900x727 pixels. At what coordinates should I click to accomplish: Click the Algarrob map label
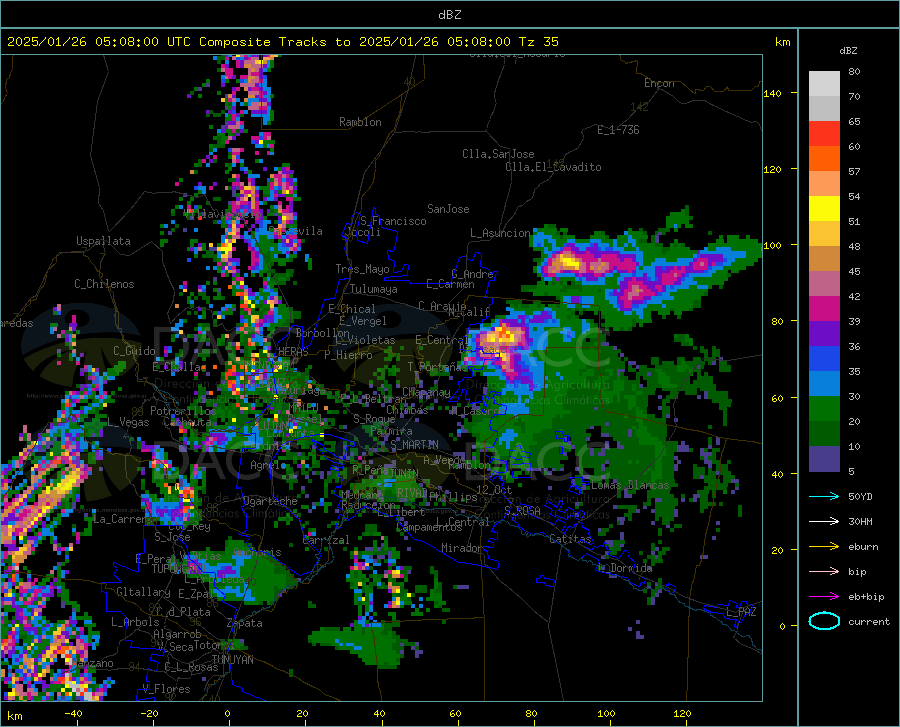[x=177, y=634]
